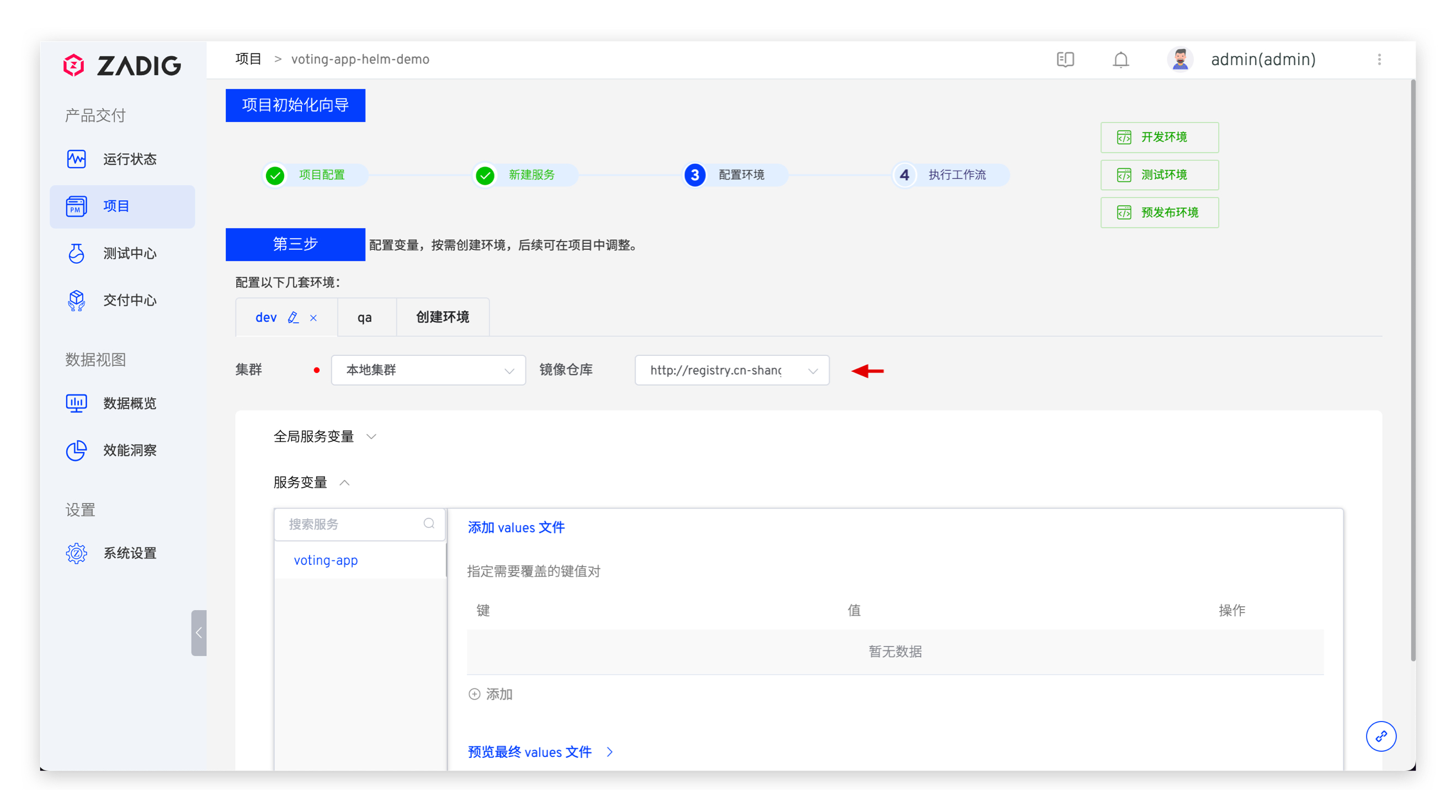
Task: Click the edit pencil on dev tab
Action: click(293, 318)
